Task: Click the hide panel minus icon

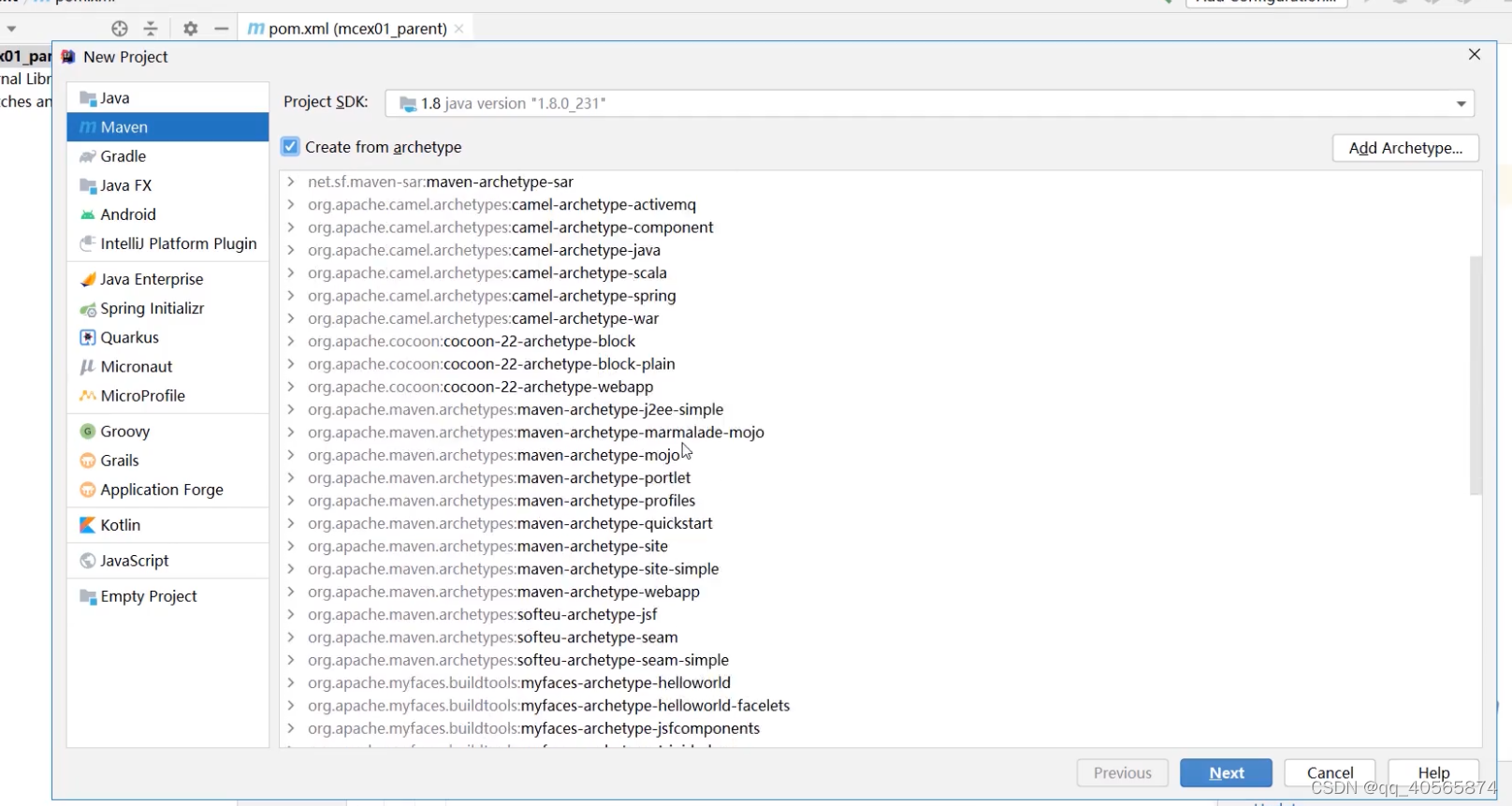Action: point(222,29)
